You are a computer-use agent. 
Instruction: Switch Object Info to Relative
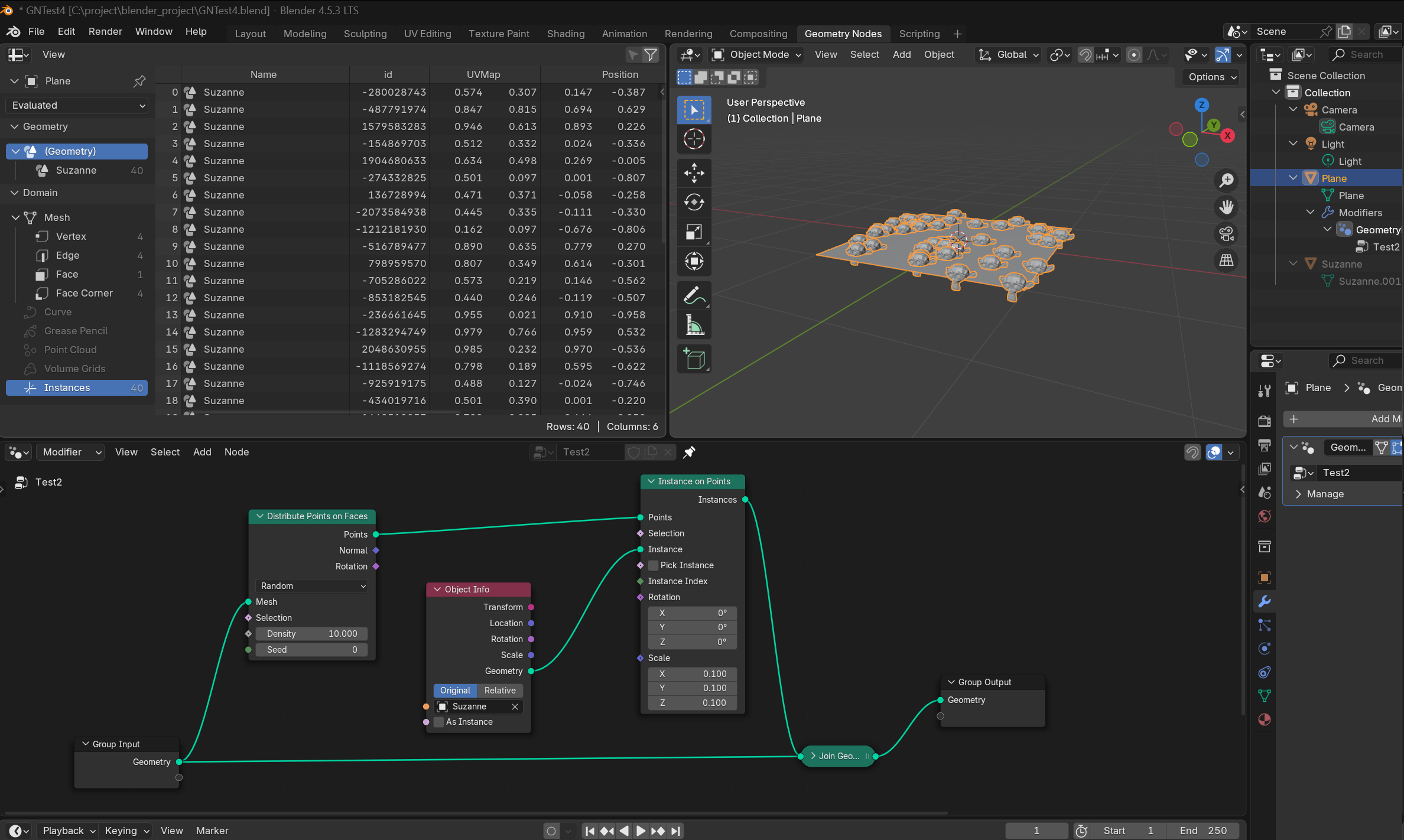(x=500, y=690)
